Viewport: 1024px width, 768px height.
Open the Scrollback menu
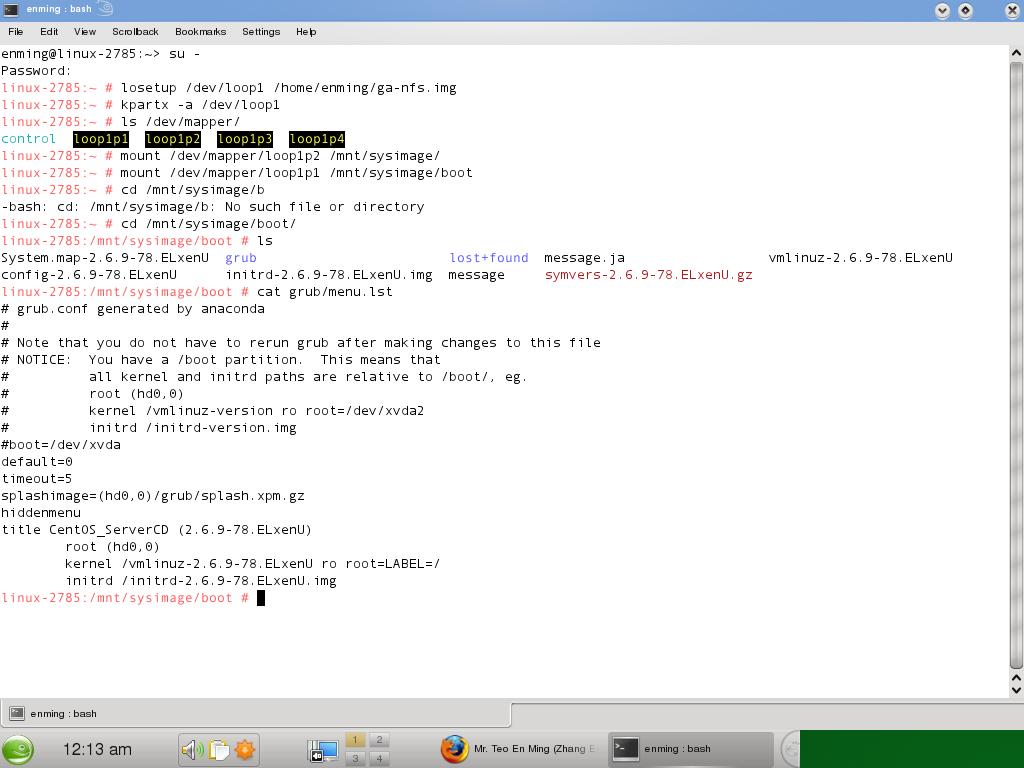click(135, 31)
